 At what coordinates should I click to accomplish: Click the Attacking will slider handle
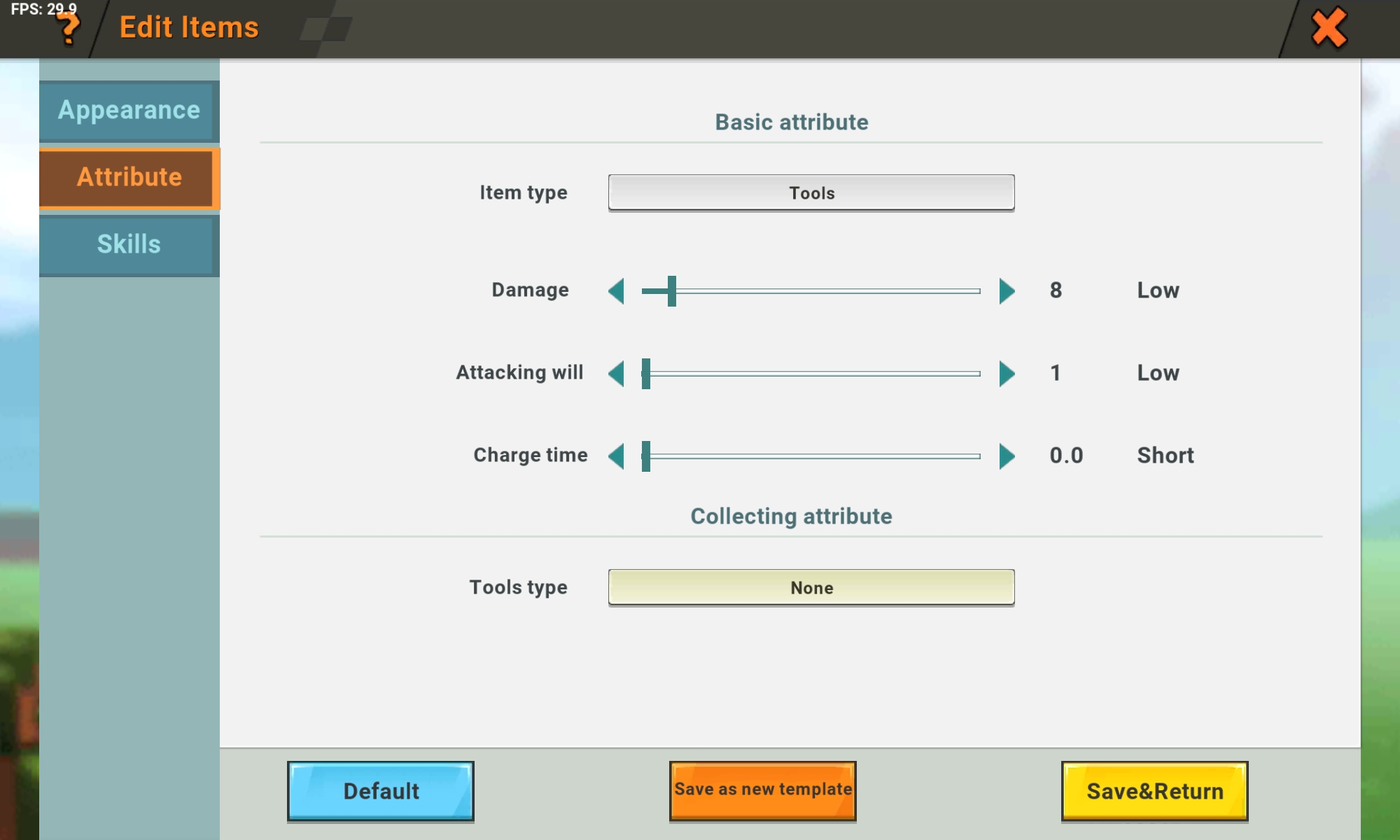(646, 373)
